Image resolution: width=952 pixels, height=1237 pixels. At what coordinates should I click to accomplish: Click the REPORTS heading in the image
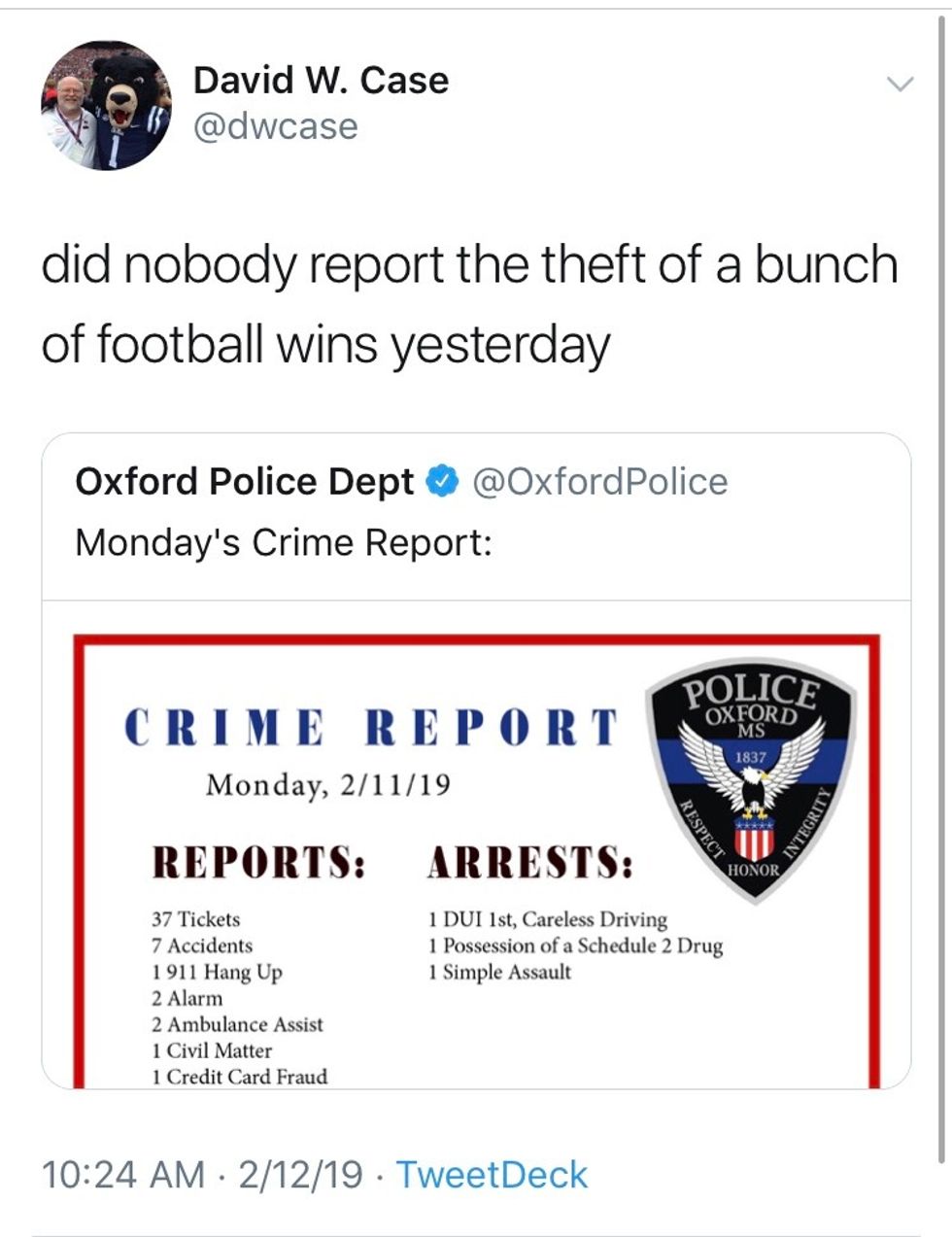point(259,862)
